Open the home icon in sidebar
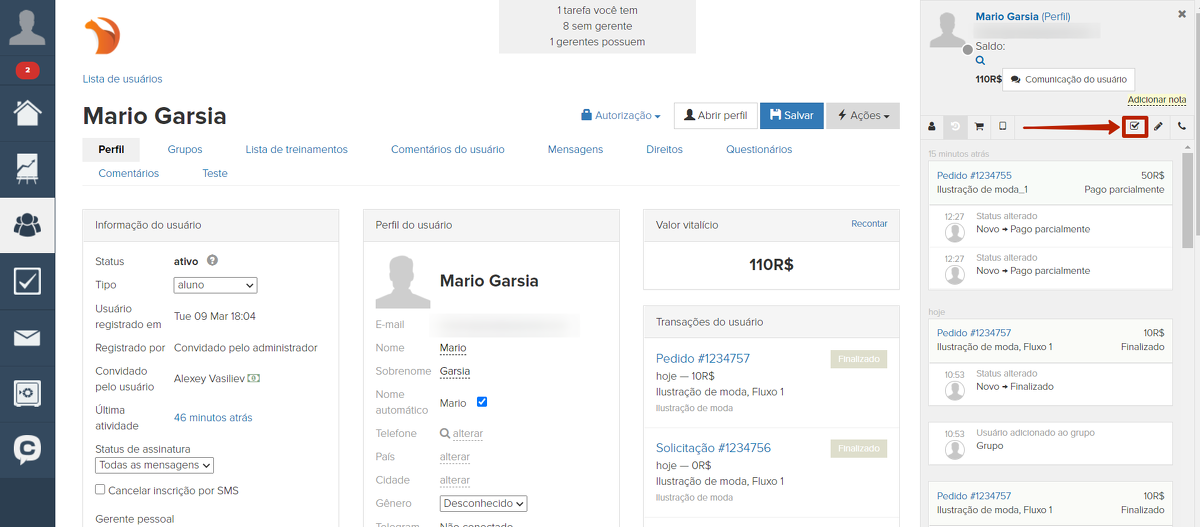1200x527 pixels. pos(27,112)
